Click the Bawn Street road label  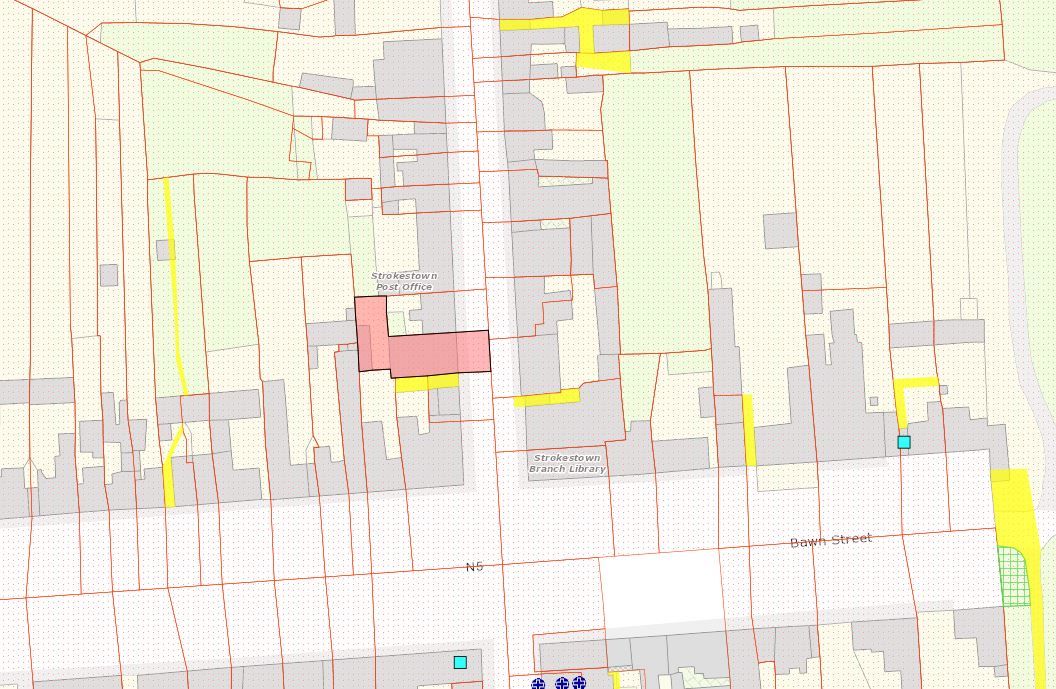point(831,540)
